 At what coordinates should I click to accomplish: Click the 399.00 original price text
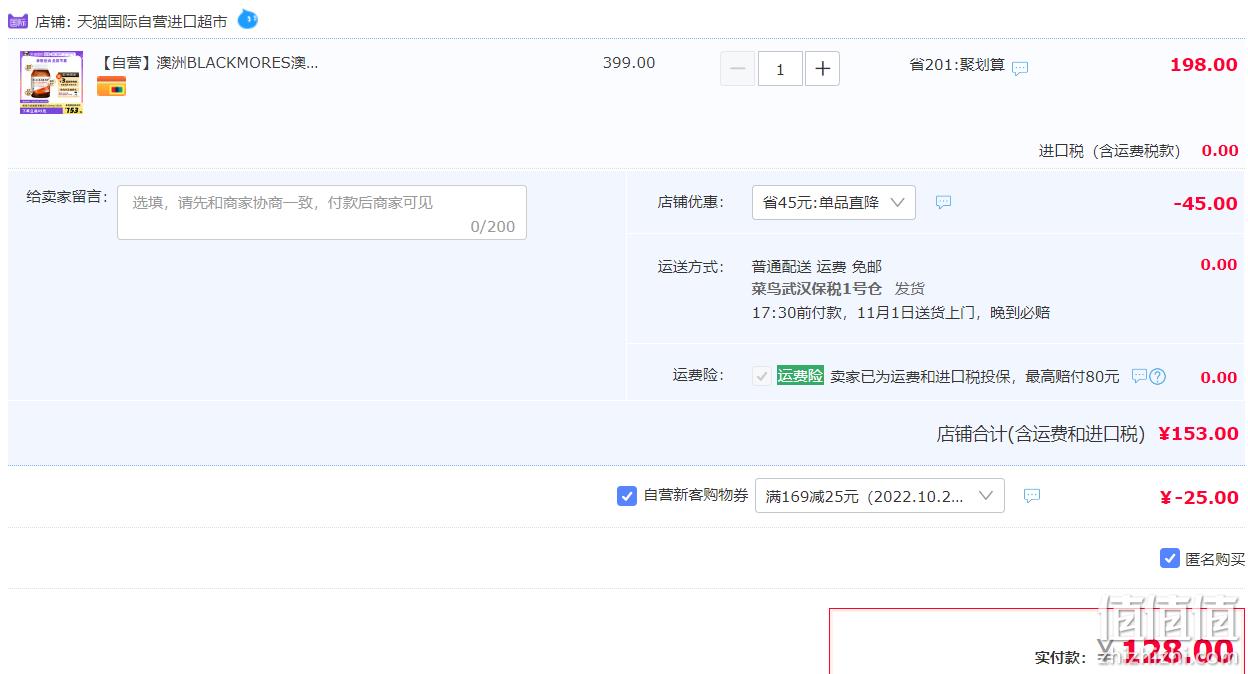(629, 63)
